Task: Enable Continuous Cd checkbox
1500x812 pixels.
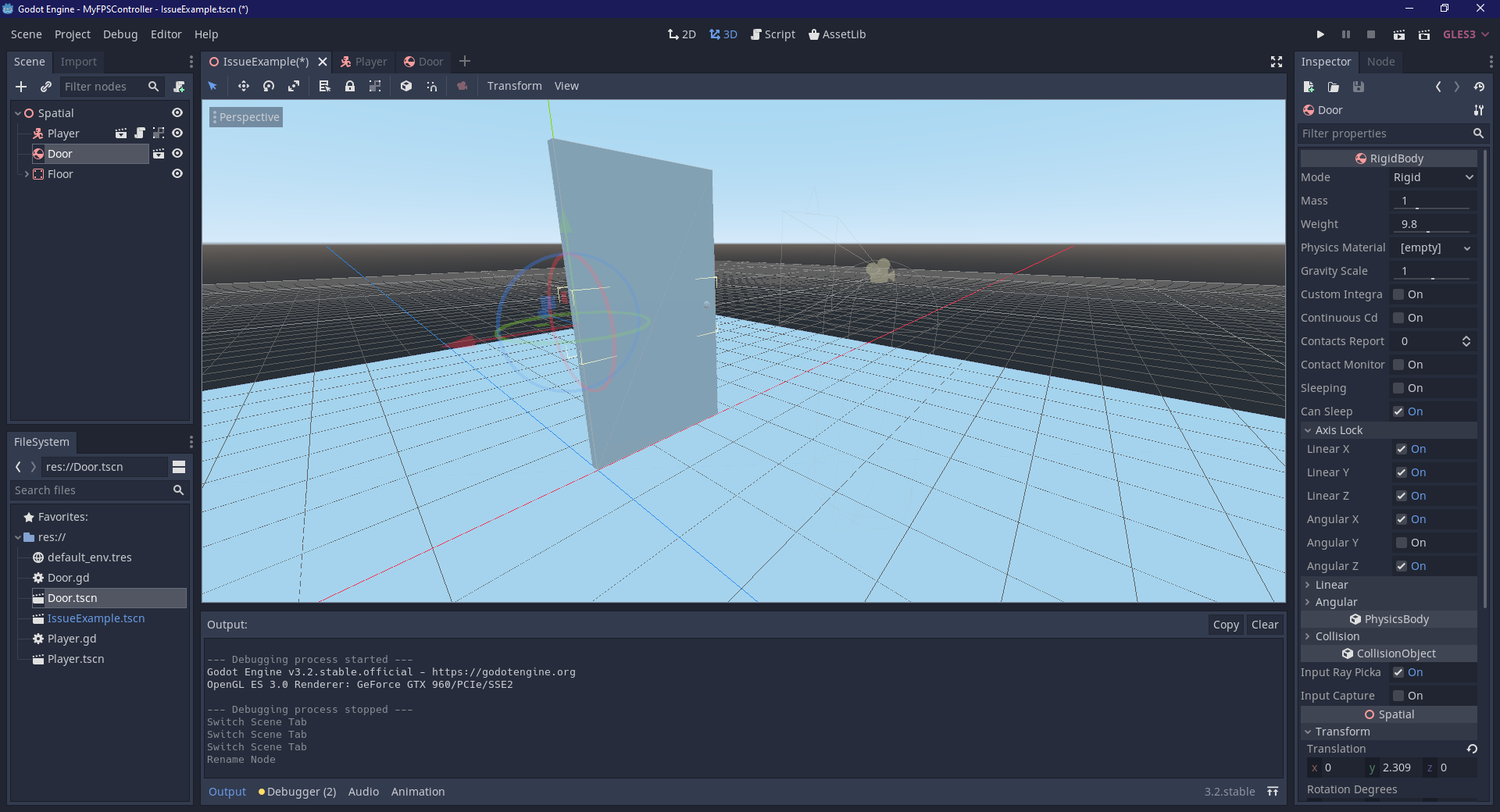Action: point(1398,318)
